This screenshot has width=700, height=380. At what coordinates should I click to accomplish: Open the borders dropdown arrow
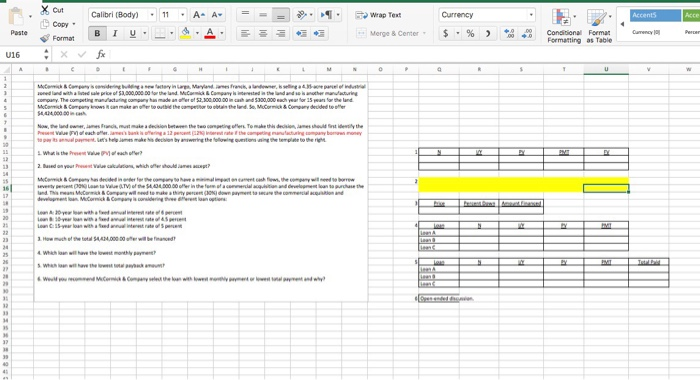(x=171, y=33)
